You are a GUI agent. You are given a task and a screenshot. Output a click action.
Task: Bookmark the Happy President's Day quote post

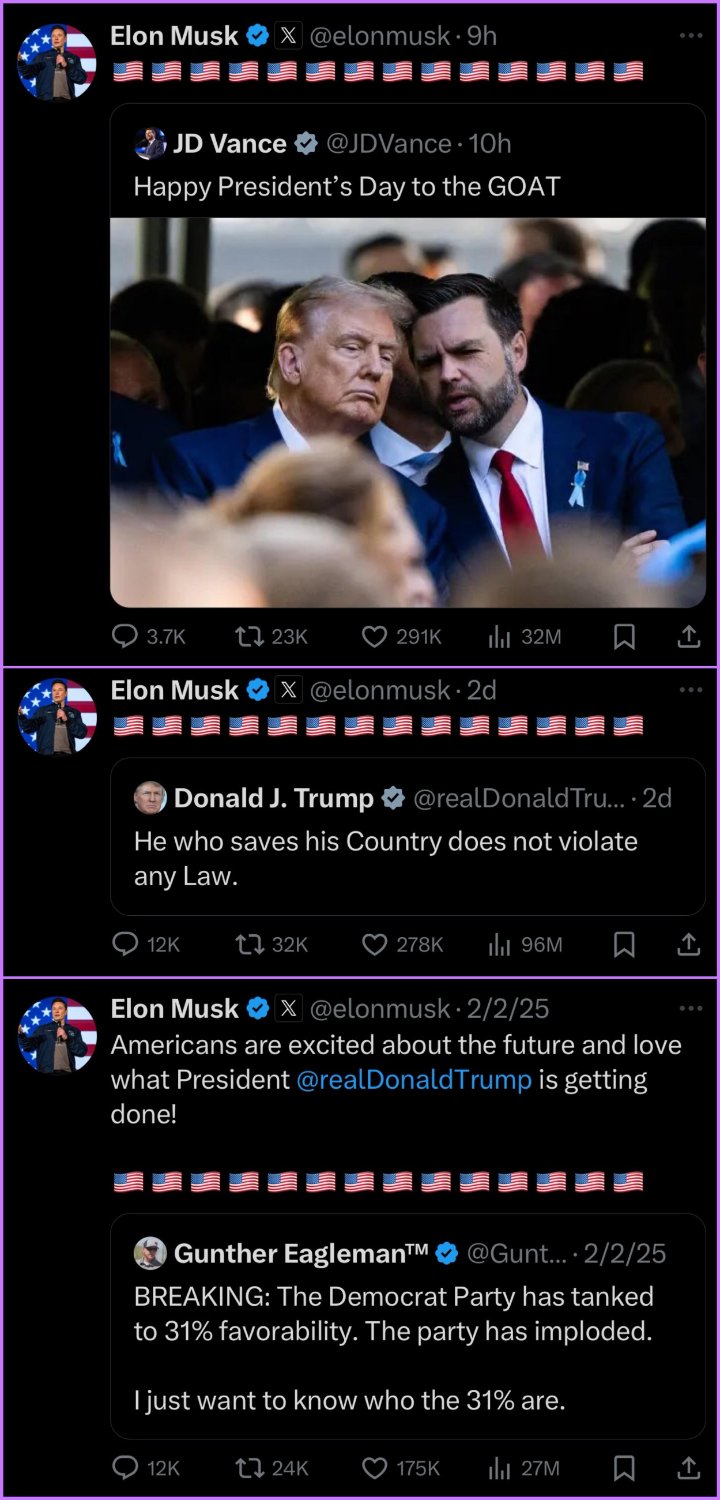624,637
